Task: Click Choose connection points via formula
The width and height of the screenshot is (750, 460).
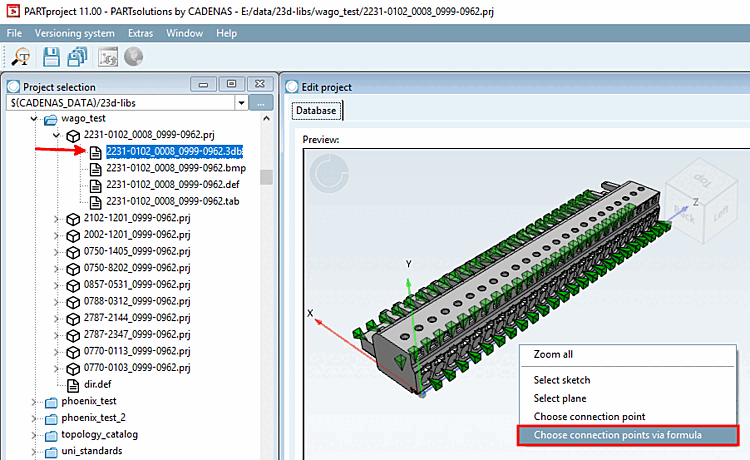Action: pos(628,435)
